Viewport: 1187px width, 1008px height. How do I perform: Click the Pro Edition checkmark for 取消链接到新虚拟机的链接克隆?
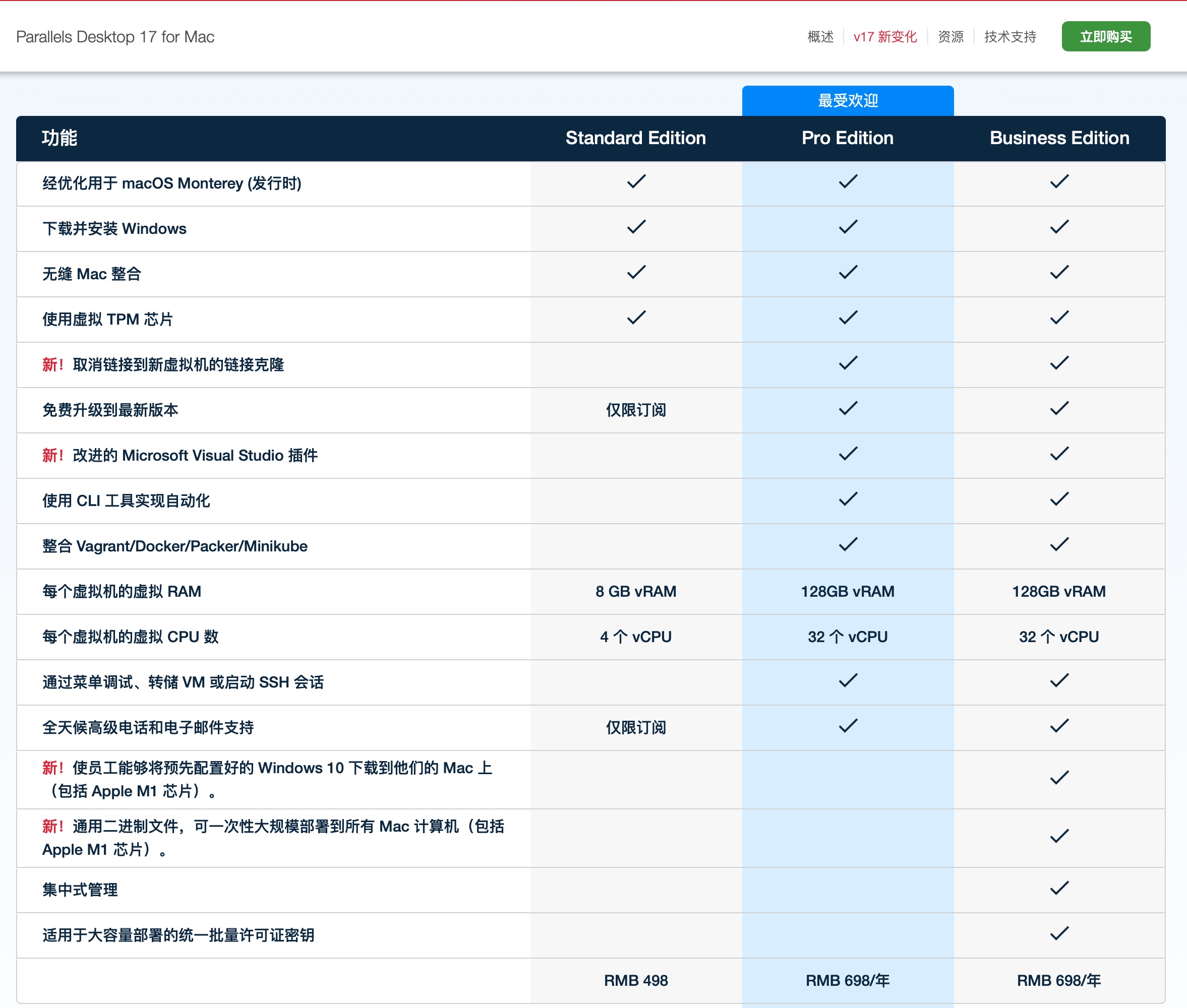pos(847,363)
